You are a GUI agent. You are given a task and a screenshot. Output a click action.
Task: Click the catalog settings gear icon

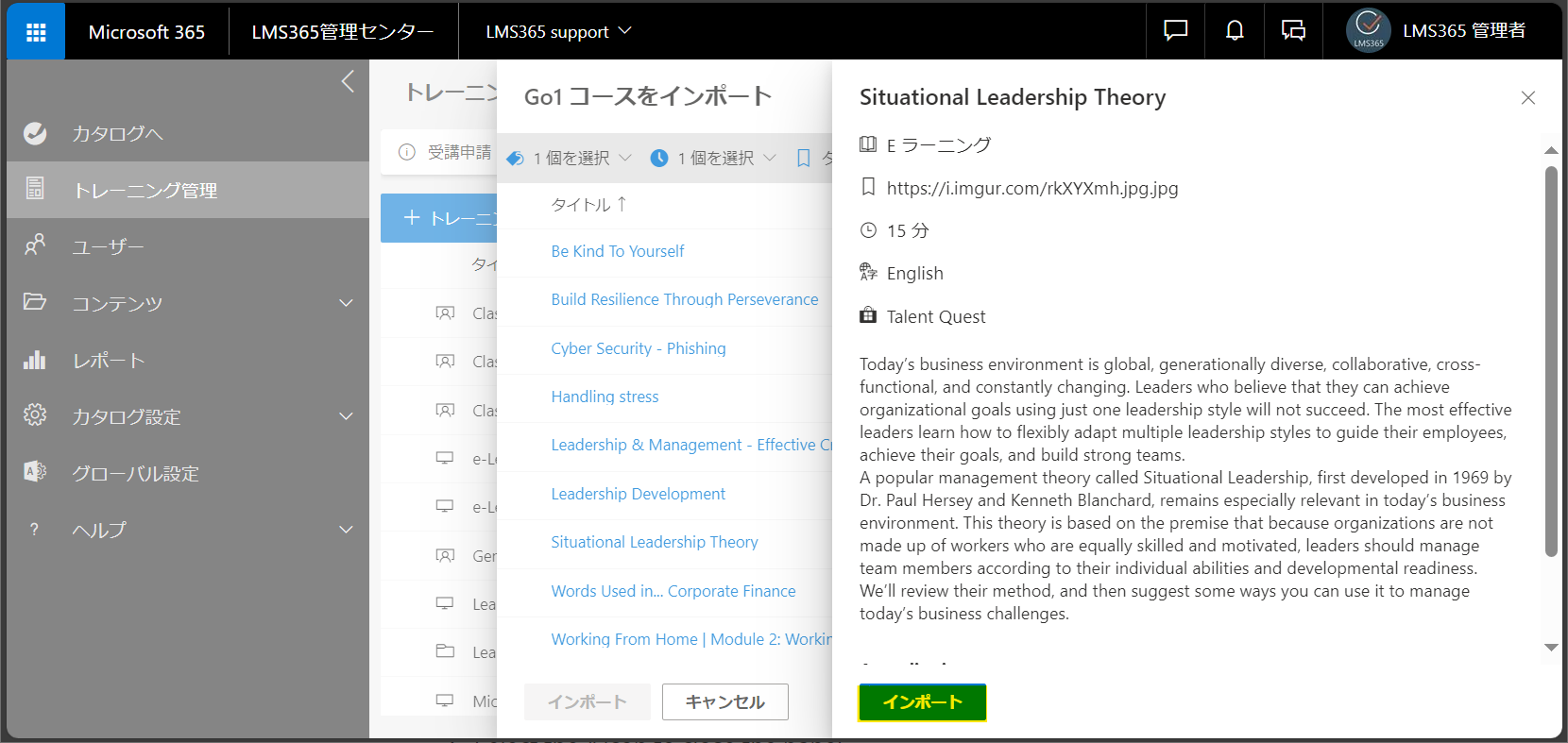point(35,415)
